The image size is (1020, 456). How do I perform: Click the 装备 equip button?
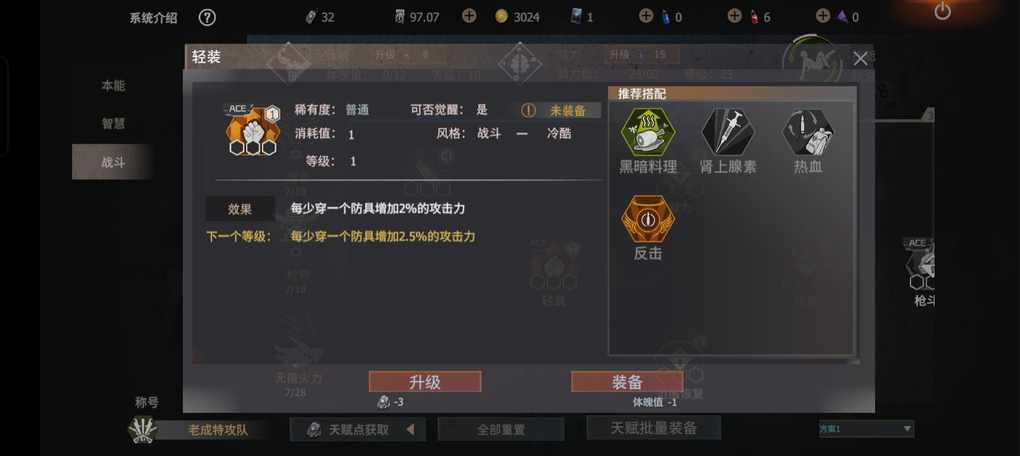pyautogui.click(x=627, y=382)
